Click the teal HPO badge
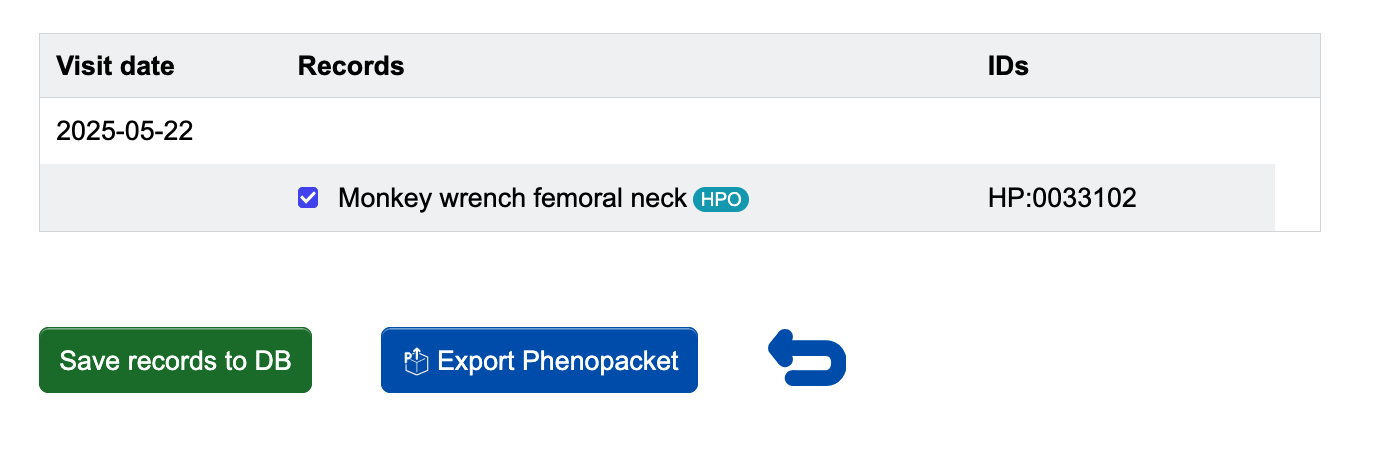 [721, 199]
